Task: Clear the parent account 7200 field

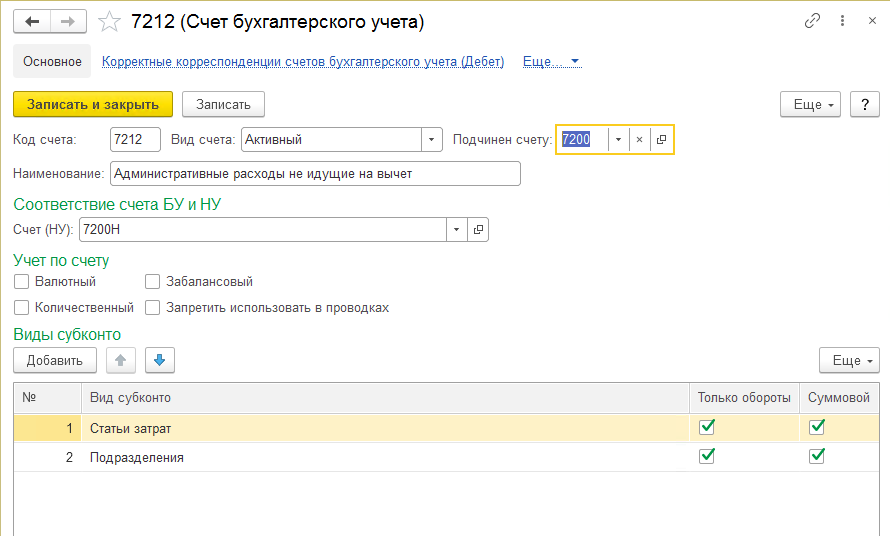Action: (639, 140)
